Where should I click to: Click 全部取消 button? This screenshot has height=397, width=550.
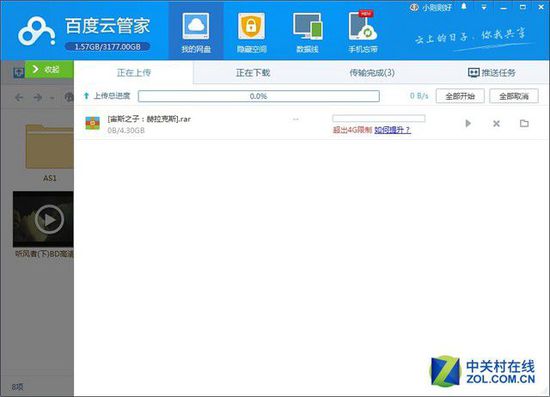click(514, 96)
